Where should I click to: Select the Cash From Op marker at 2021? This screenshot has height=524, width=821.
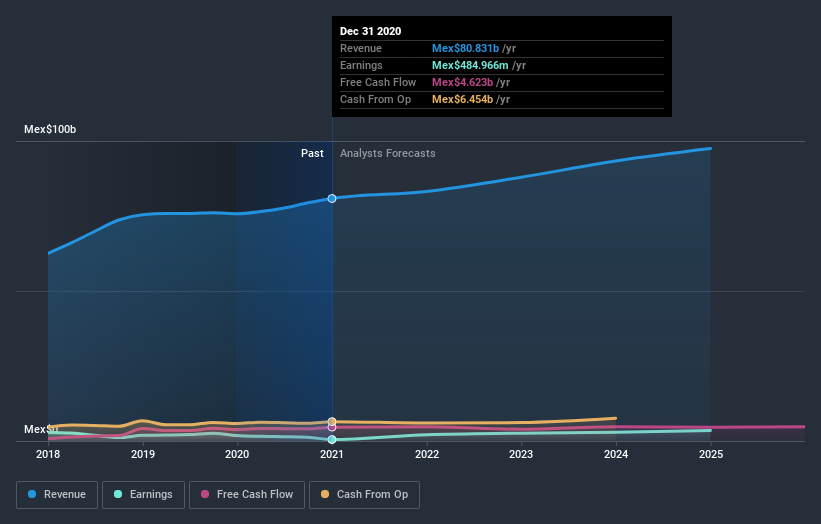point(332,421)
